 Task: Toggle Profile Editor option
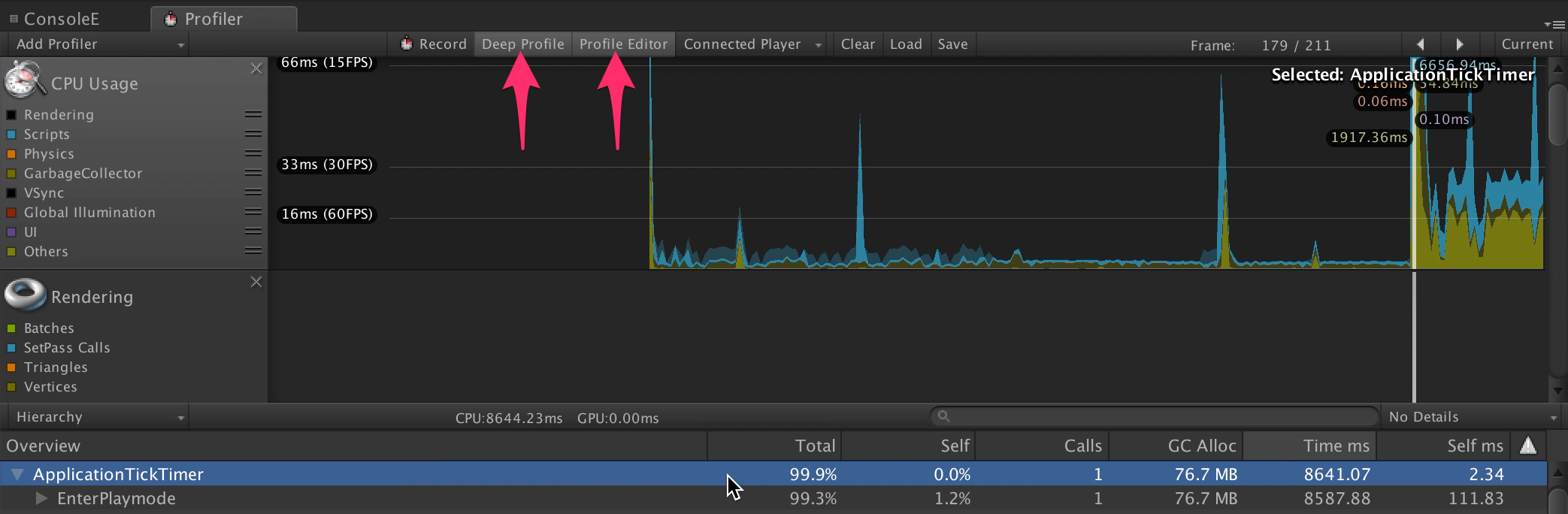pos(623,44)
